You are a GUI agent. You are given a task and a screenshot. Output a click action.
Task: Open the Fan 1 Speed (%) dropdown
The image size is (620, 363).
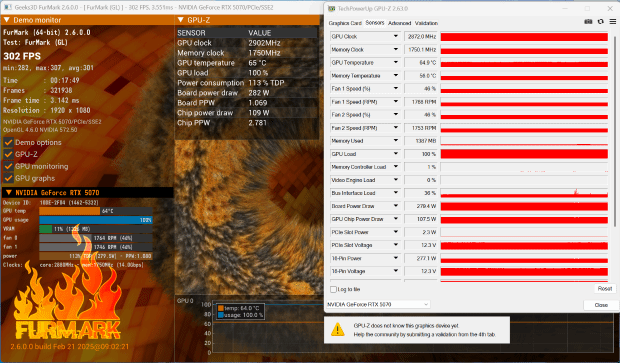point(395,89)
